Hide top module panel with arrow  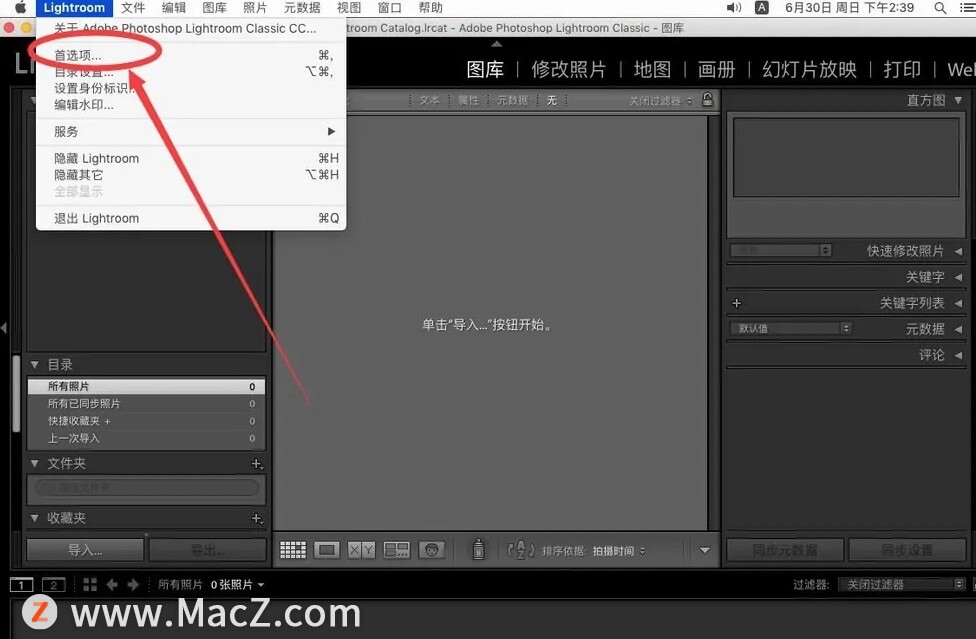click(496, 44)
